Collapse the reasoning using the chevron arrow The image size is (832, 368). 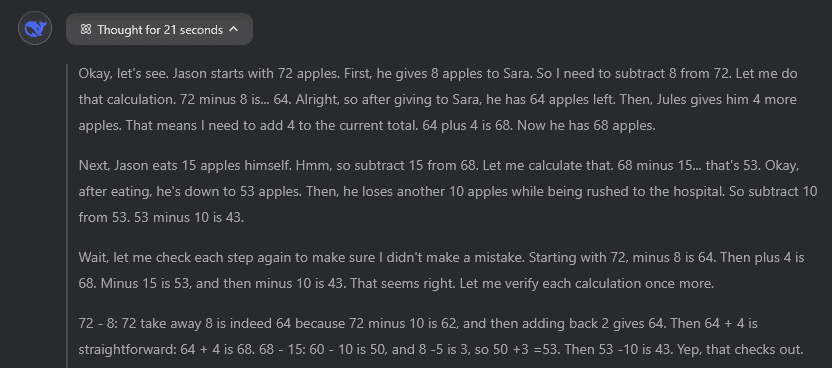[233, 29]
